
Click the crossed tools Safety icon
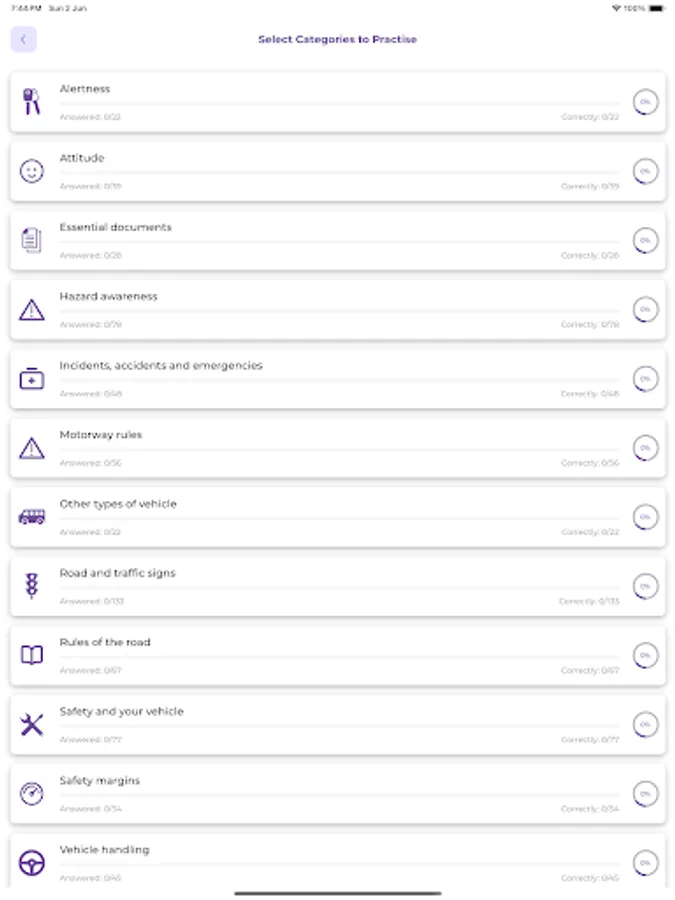click(31, 724)
